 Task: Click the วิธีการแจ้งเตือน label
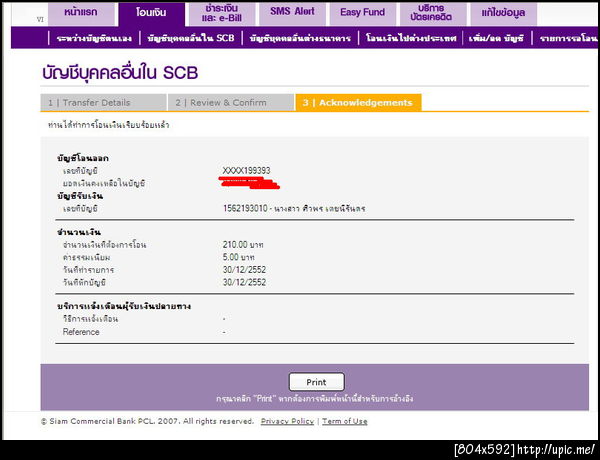(x=90, y=319)
